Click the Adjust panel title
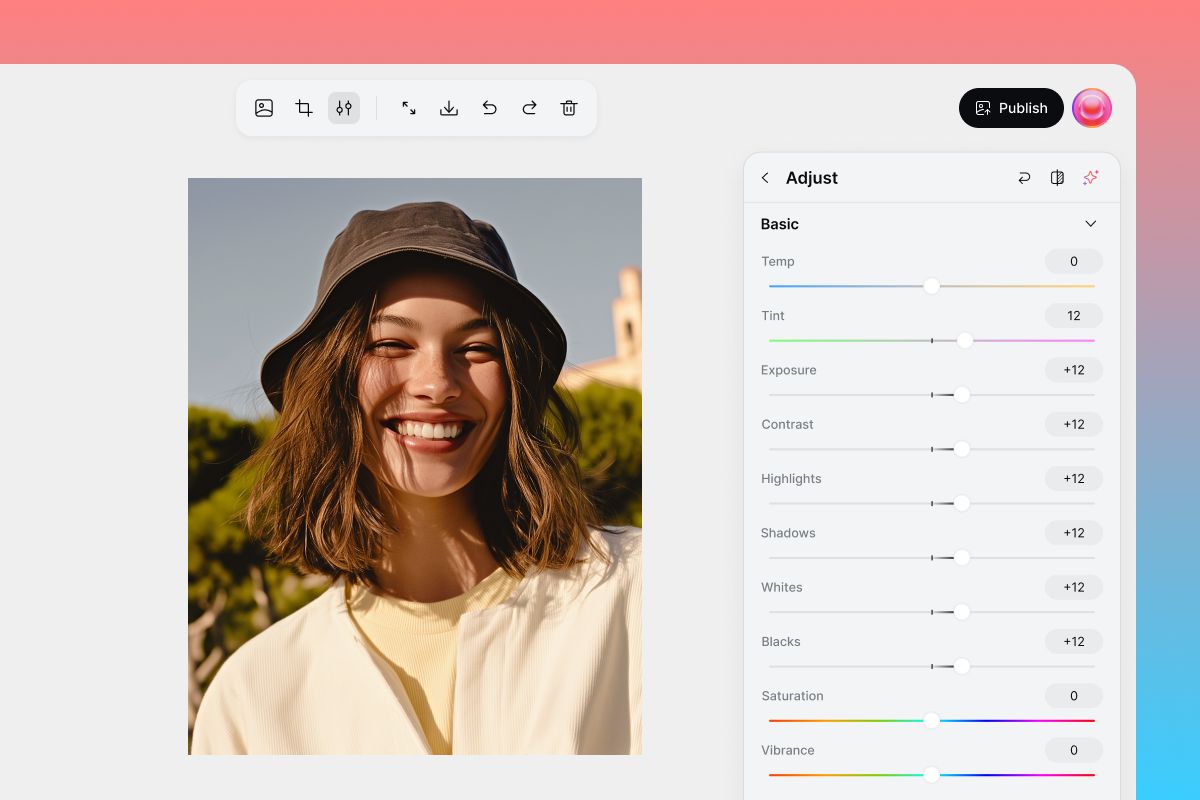 [812, 178]
